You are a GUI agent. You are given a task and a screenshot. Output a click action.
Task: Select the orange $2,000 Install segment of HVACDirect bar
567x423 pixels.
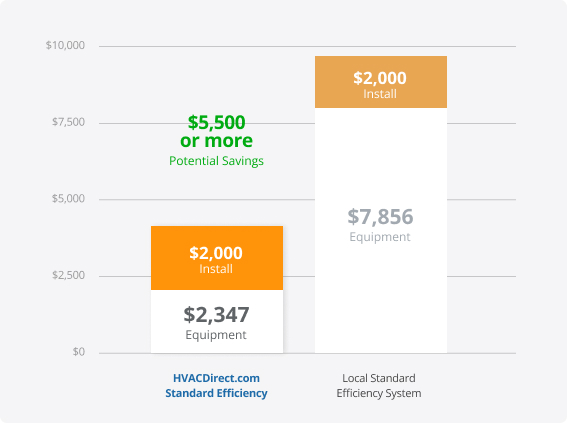coord(217,258)
